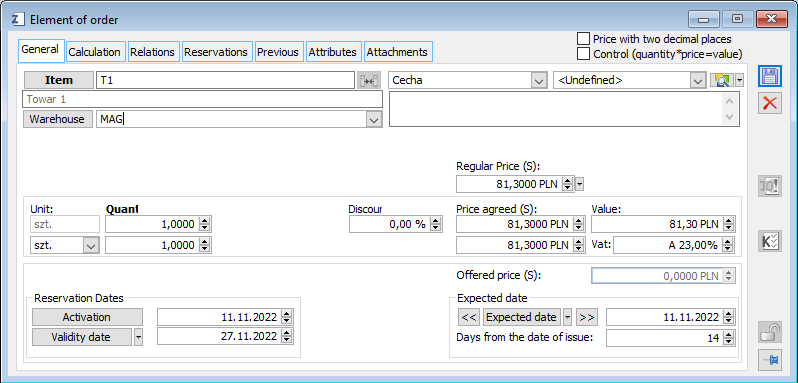Switch to the Reservations tab

coord(216,52)
